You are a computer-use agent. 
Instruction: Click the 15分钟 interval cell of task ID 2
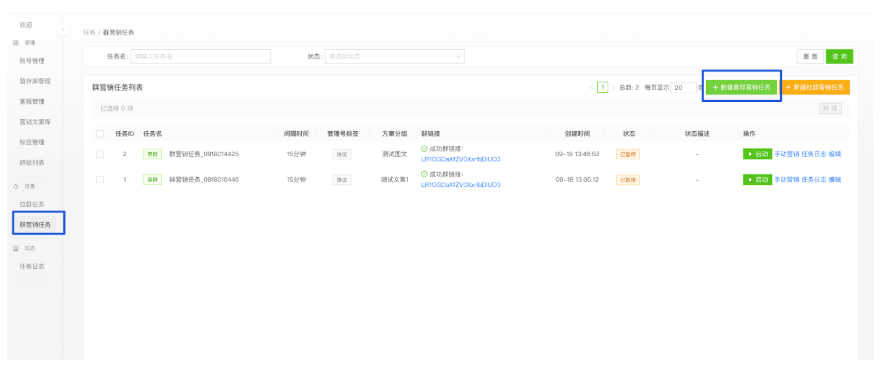[296, 154]
